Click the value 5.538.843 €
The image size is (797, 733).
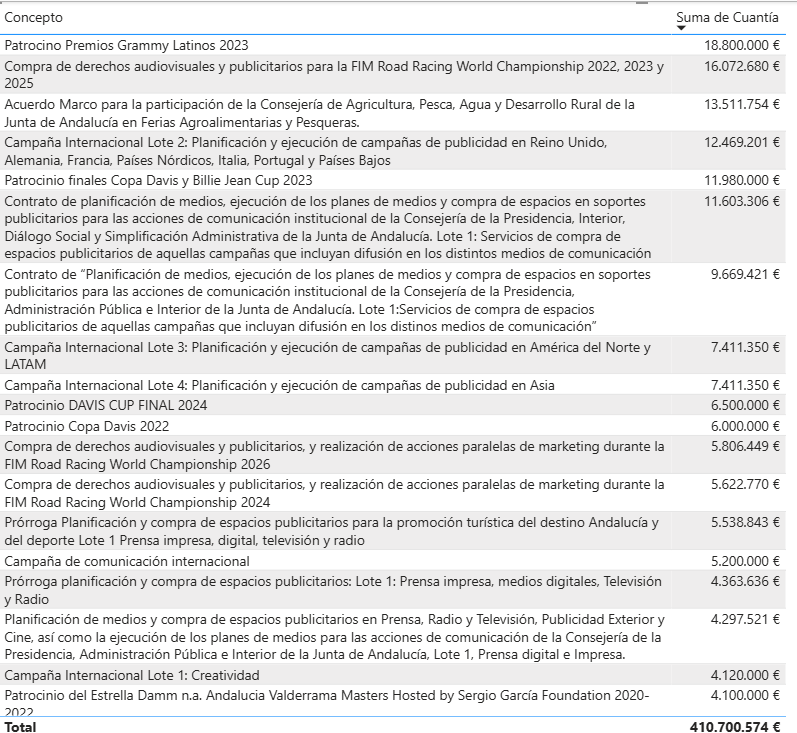[x=745, y=523]
